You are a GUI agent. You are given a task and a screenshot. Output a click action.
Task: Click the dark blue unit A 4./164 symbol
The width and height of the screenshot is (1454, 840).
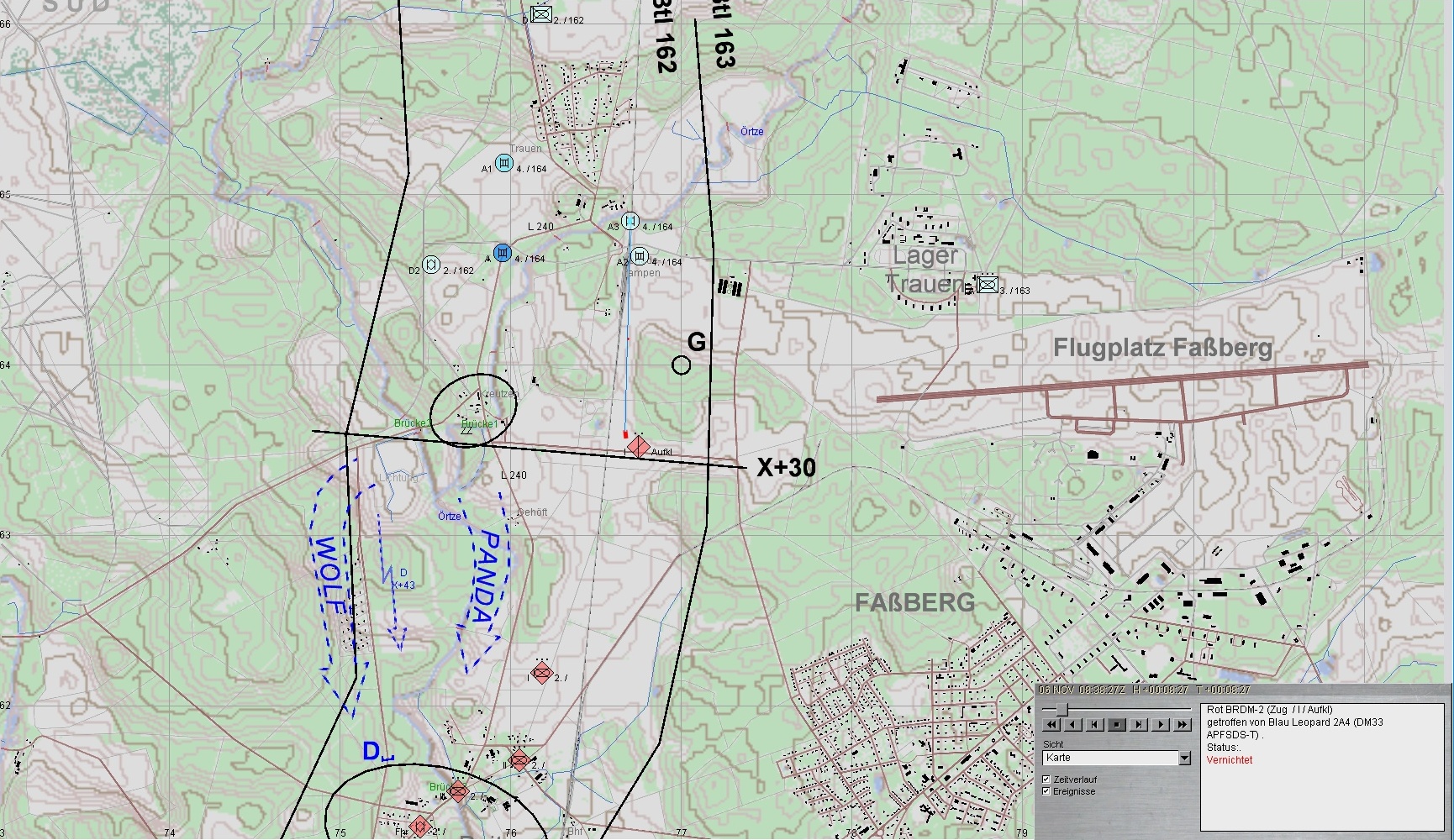503,253
